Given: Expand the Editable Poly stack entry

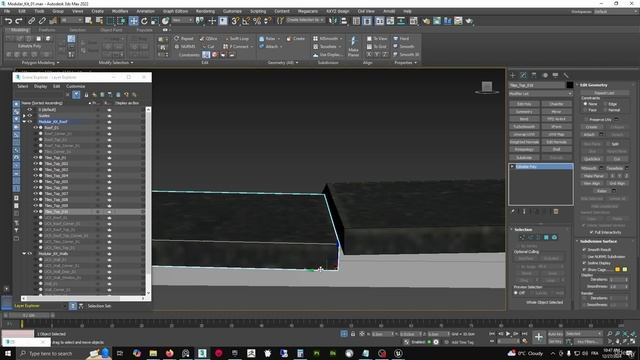Looking at the screenshot, I should point(512,167).
